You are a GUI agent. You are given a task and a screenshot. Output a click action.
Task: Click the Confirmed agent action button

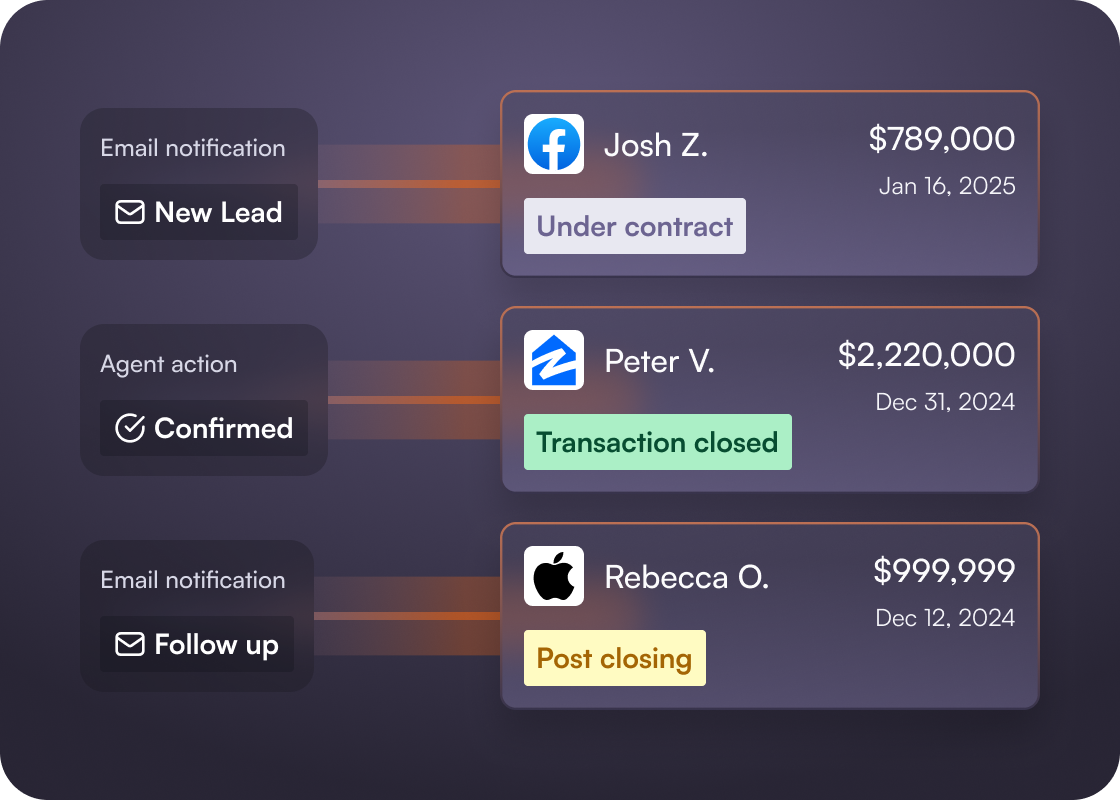[x=204, y=428]
